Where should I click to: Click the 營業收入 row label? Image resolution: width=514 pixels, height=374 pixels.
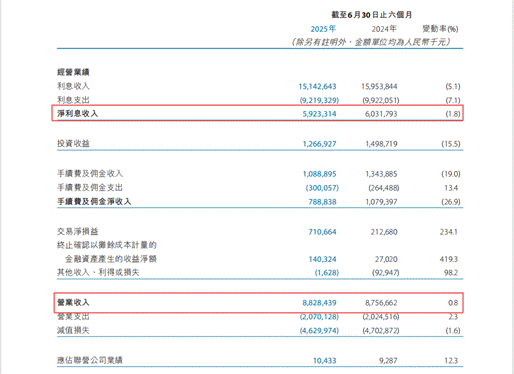tap(73, 302)
